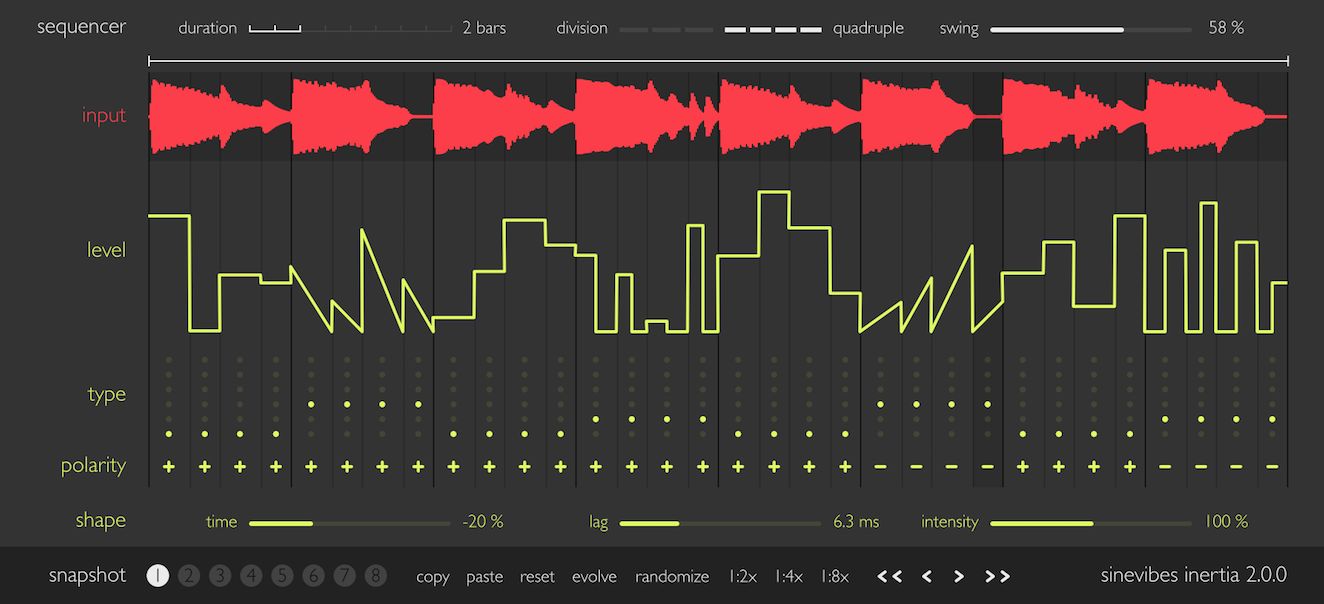The width and height of the screenshot is (1324, 604).
Task: Select snapshot 3
Action: (x=221, y=575)
